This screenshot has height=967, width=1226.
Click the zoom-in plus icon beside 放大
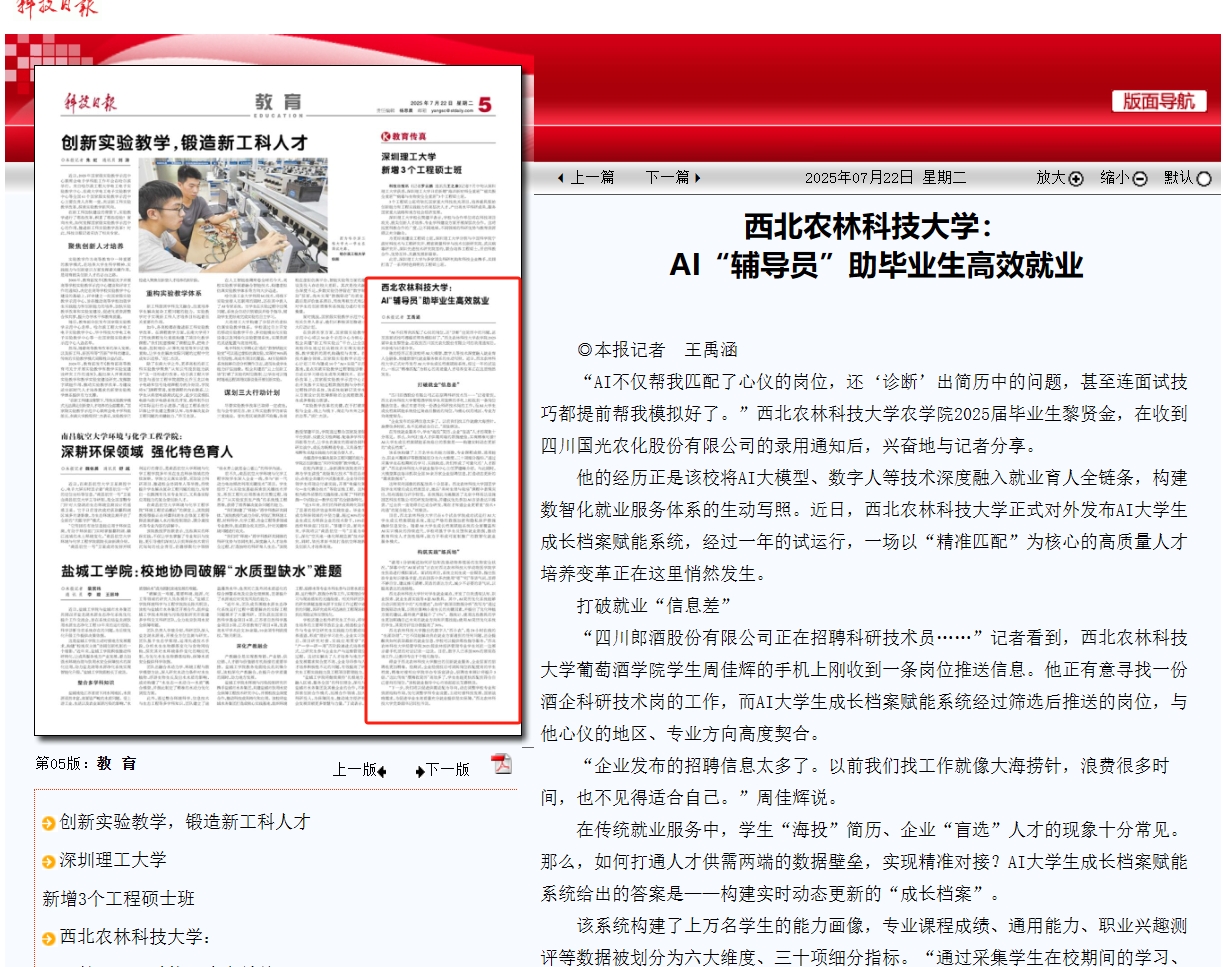pyautogui.click(x=1076, y=179)
